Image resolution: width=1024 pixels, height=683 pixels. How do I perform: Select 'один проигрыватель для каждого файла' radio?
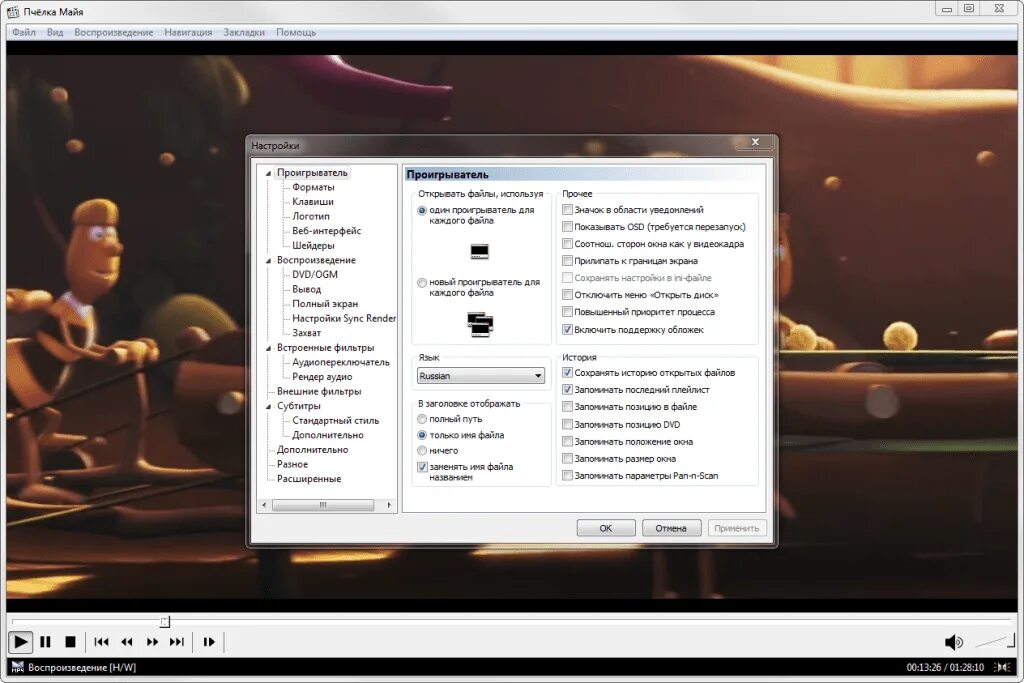422,210
